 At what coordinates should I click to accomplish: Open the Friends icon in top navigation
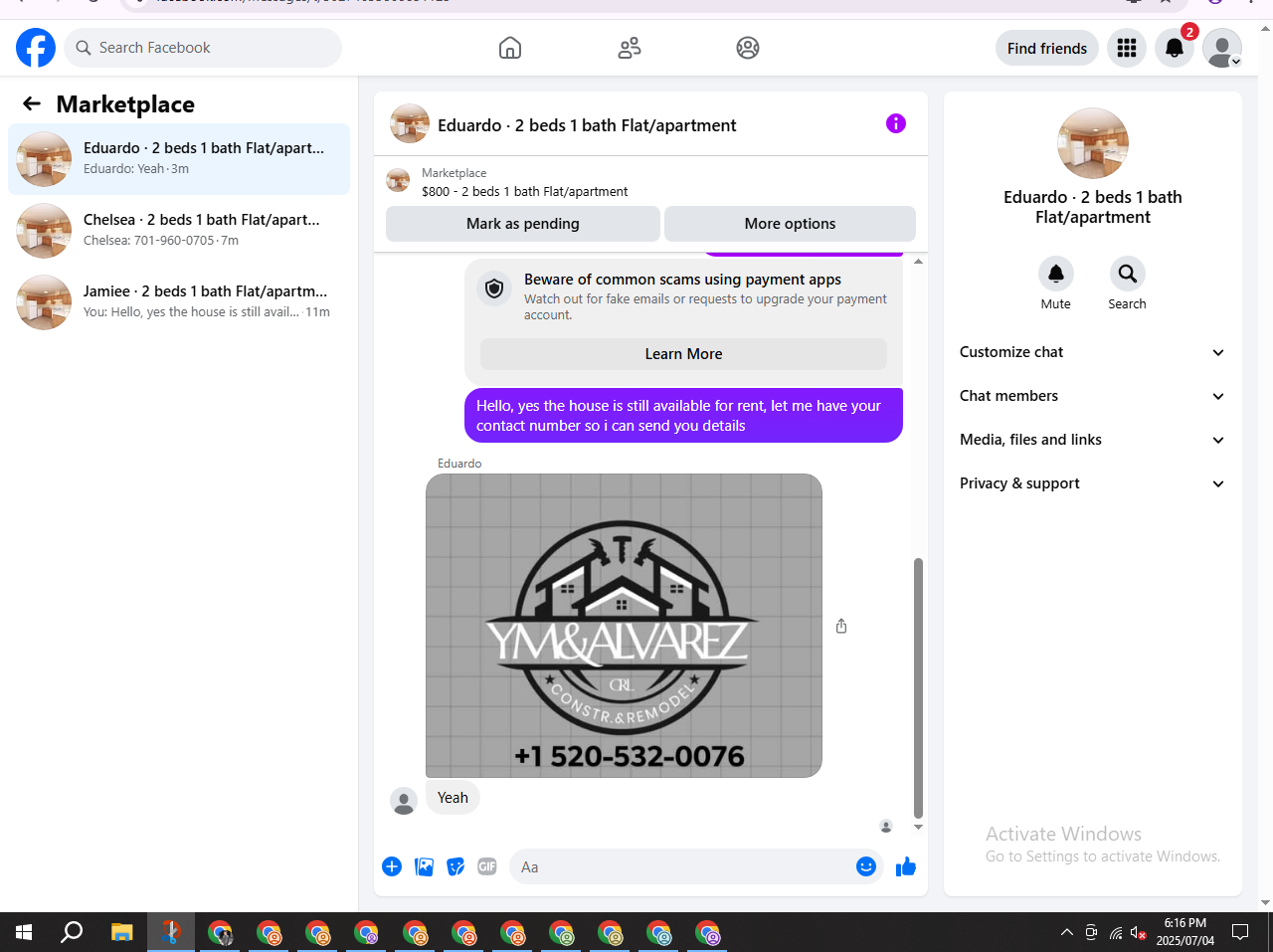[x=630, y=48]
